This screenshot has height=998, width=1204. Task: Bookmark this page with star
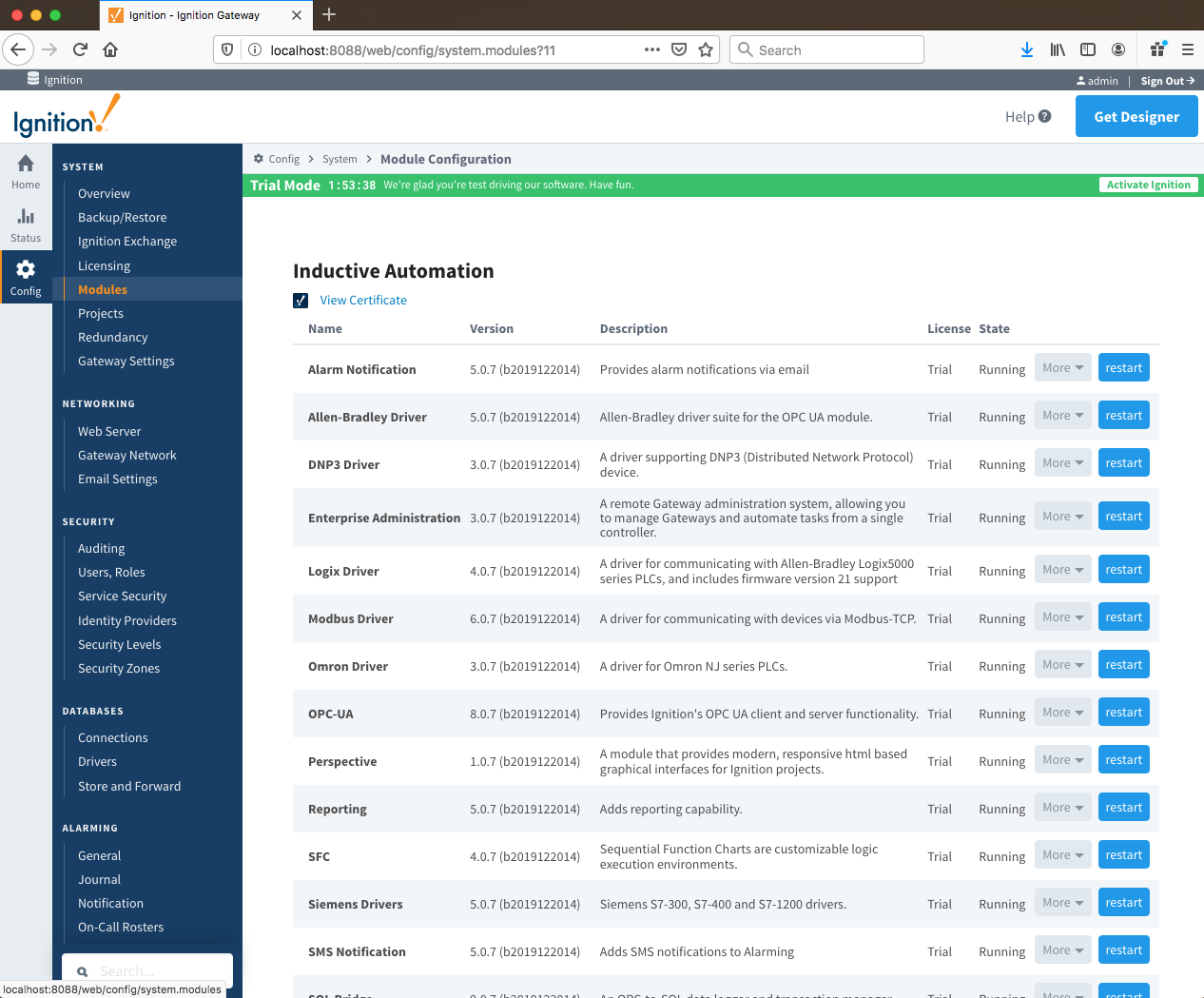[x=706, y=49]
